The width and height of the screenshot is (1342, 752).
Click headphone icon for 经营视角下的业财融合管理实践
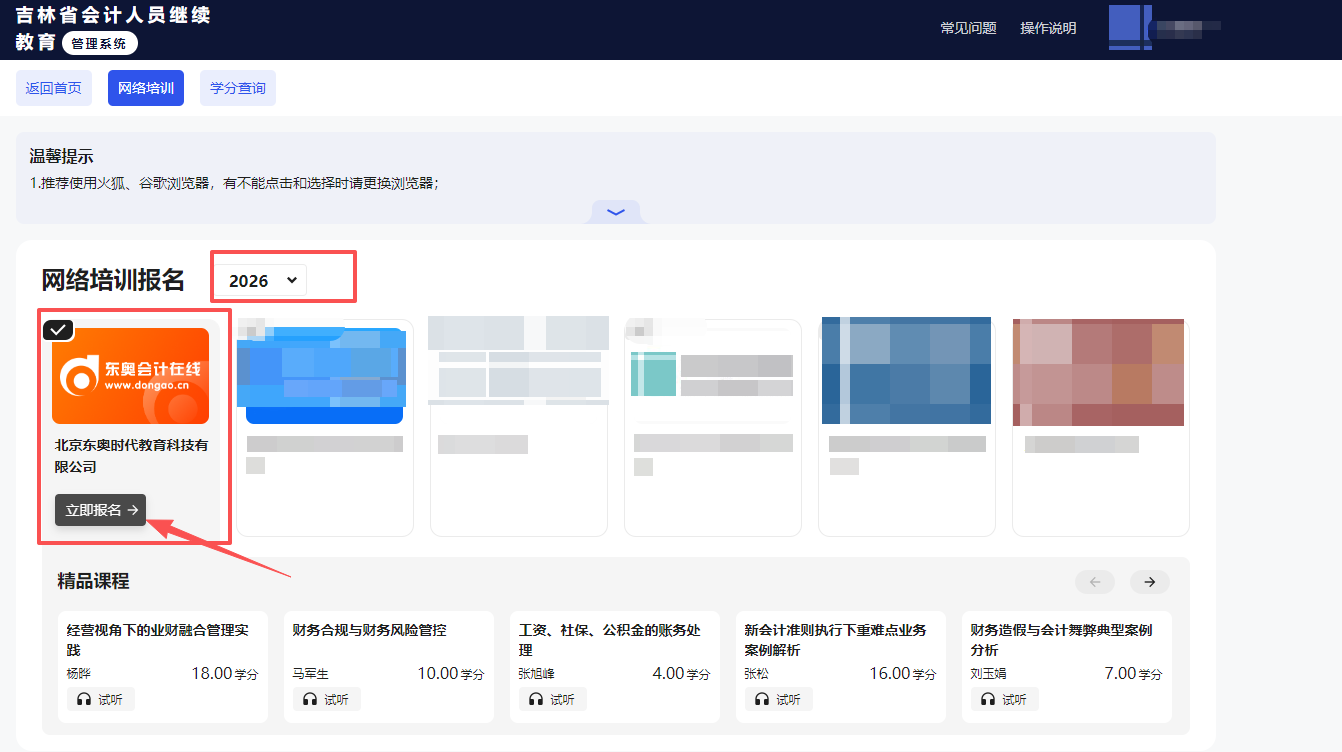pos(84,700)
